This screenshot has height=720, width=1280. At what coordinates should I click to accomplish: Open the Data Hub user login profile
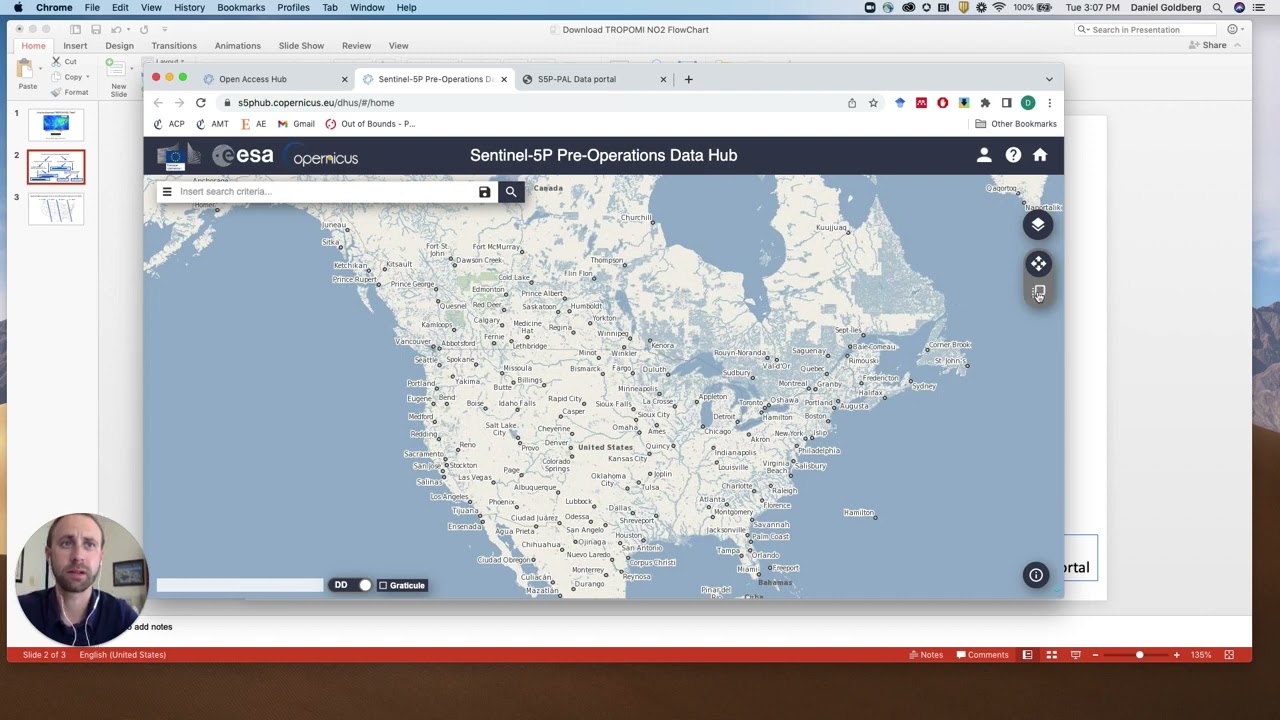(x=984, y=155)
